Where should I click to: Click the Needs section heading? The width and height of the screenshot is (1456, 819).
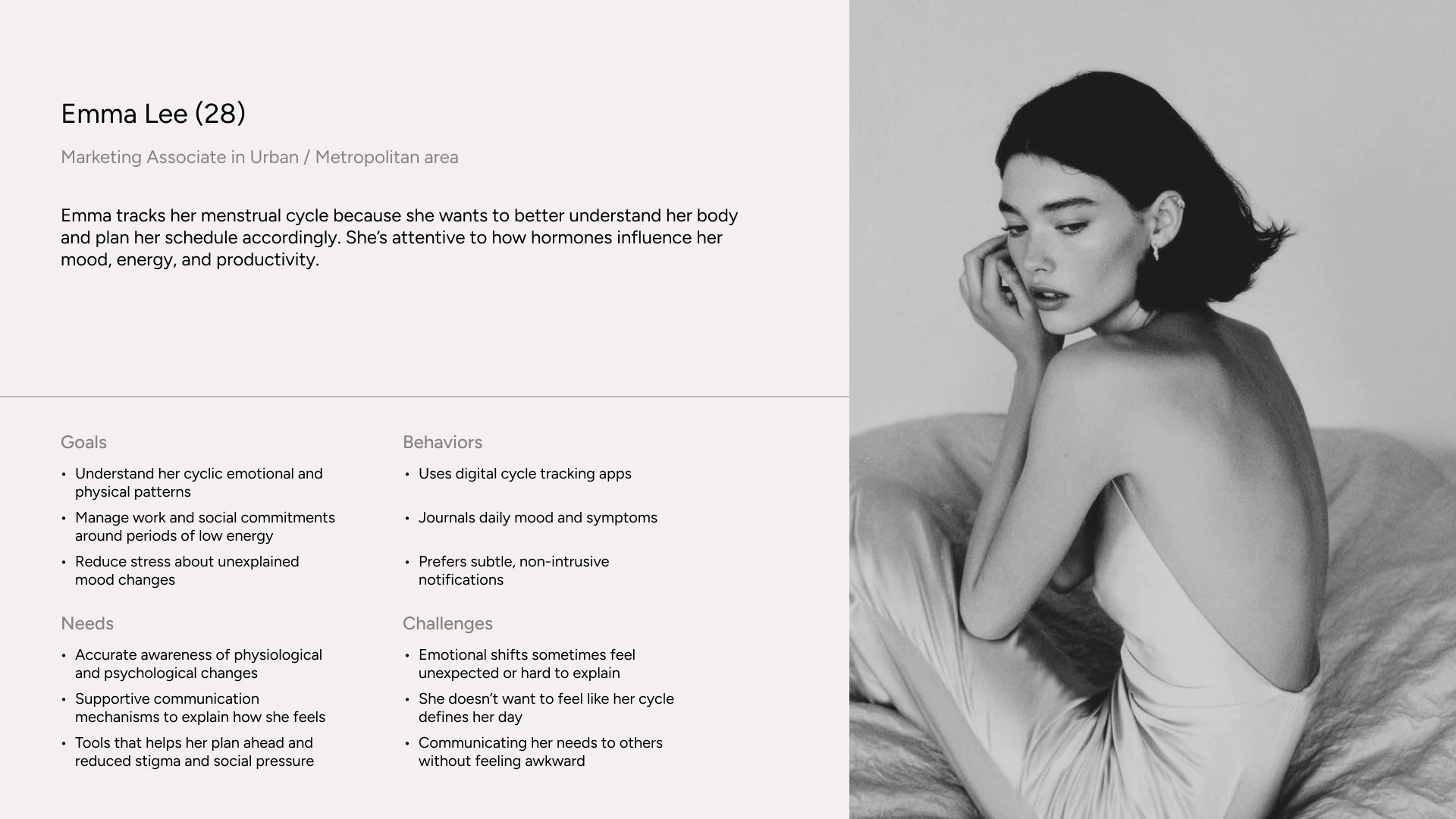pos(87,623)
